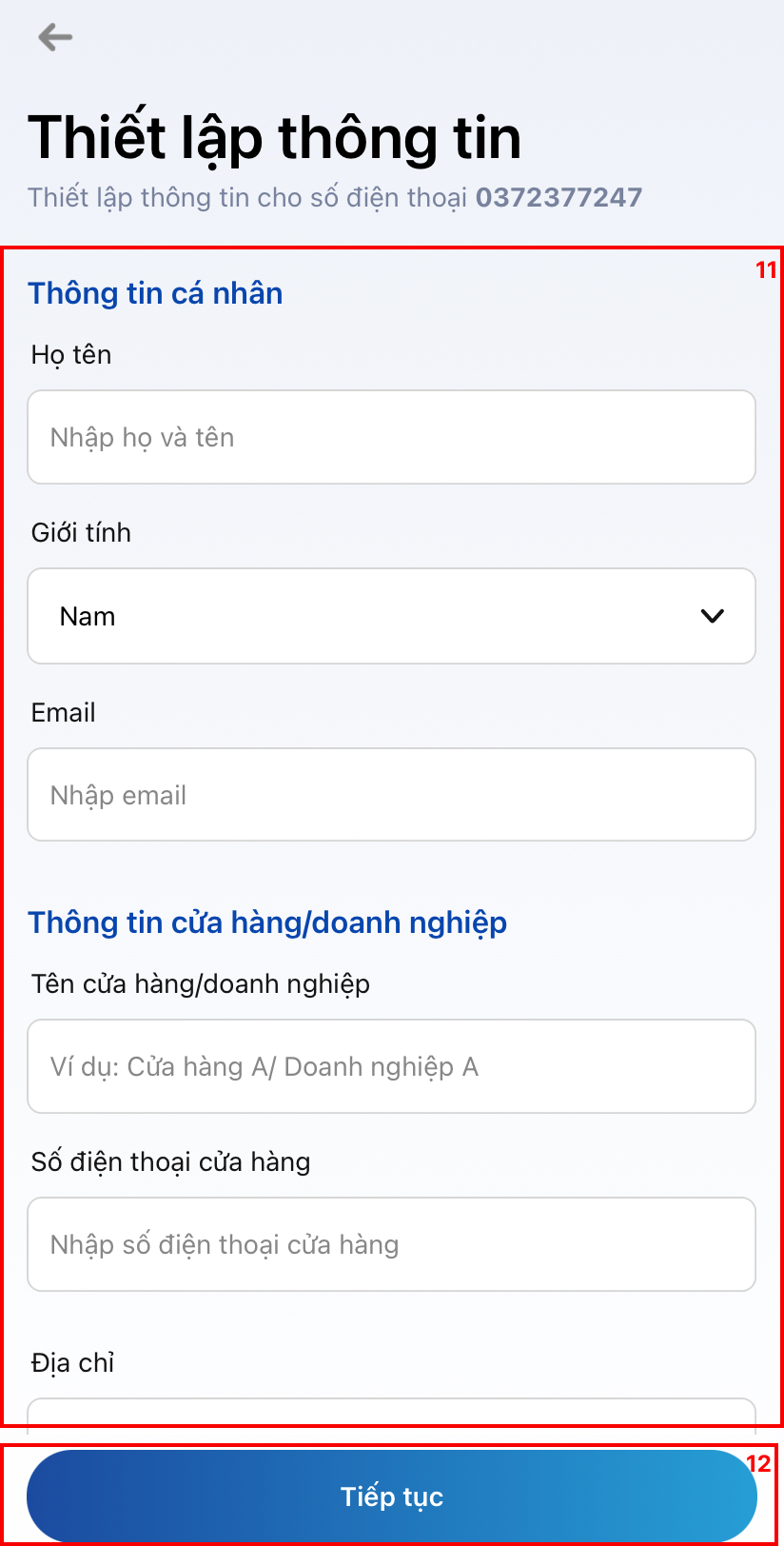Focus the 'Nhập email' input field
Viewport: 784px width, 1546px height.
pos(391,795)
